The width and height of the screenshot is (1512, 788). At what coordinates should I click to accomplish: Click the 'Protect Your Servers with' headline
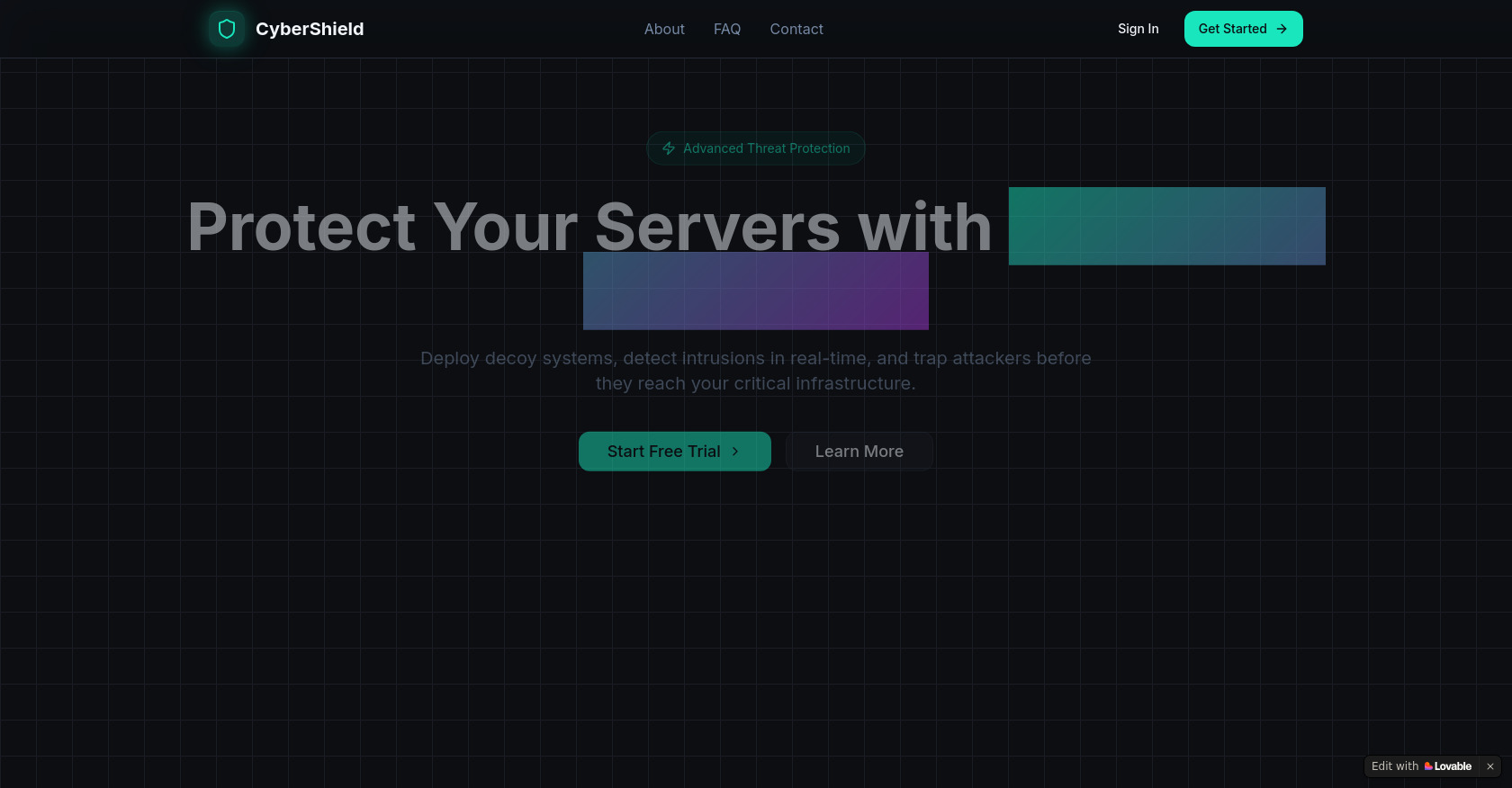[x=589, y=227]
